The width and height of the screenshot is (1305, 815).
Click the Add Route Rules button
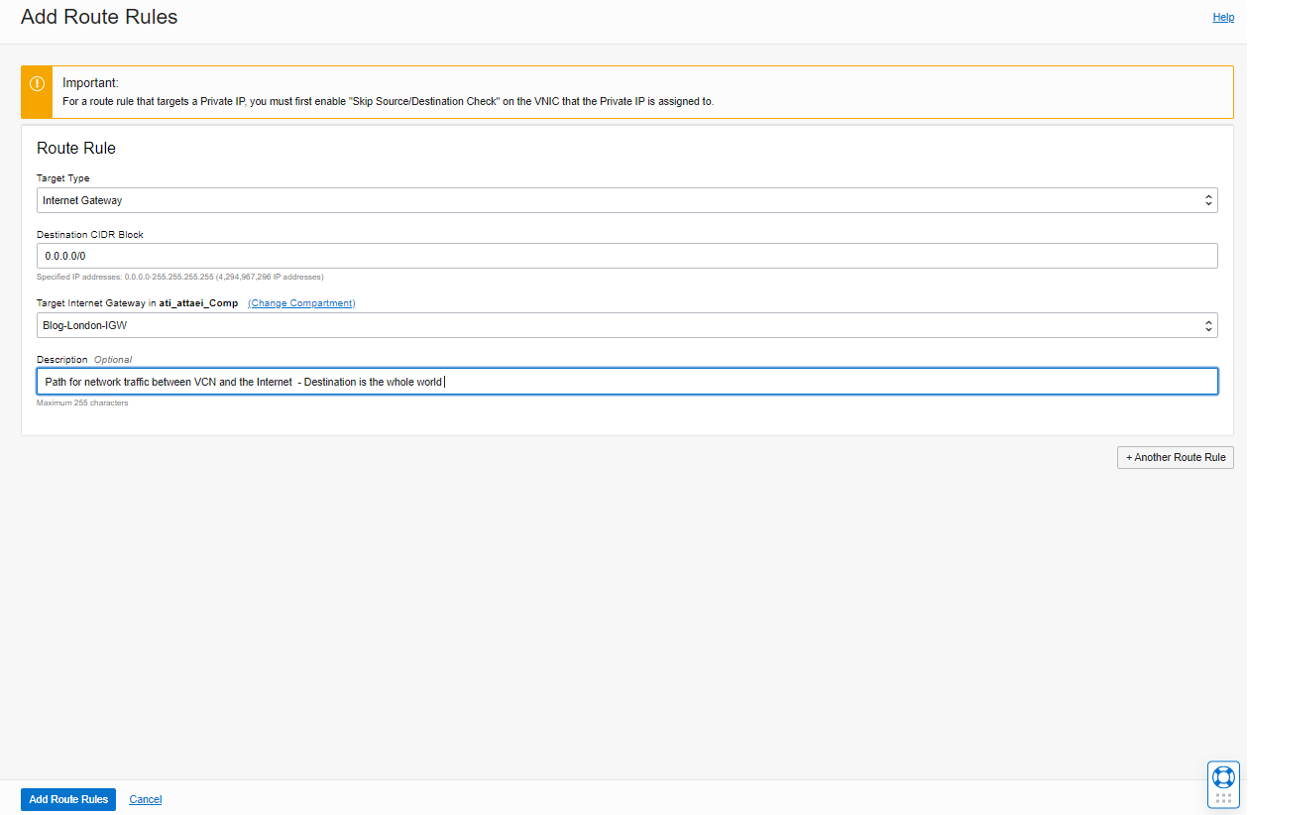[x=68, y=799]
